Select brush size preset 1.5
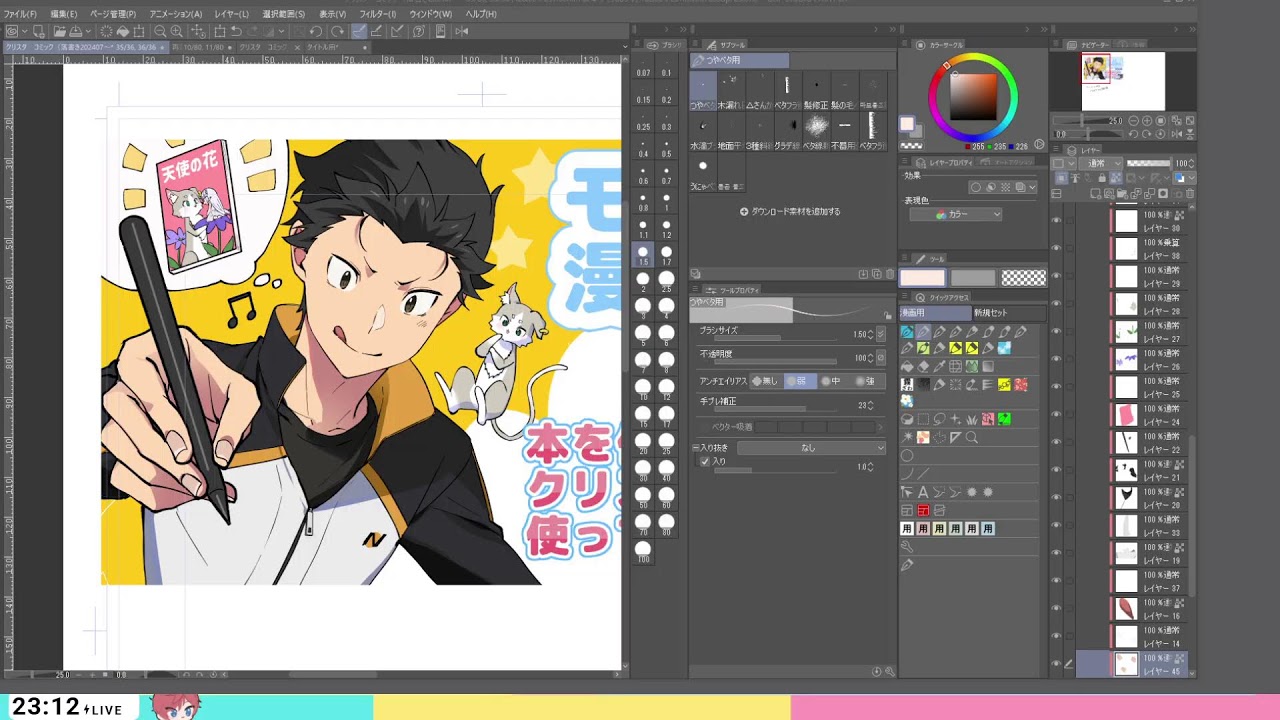 pyautogui.click(x=643, y=255)
